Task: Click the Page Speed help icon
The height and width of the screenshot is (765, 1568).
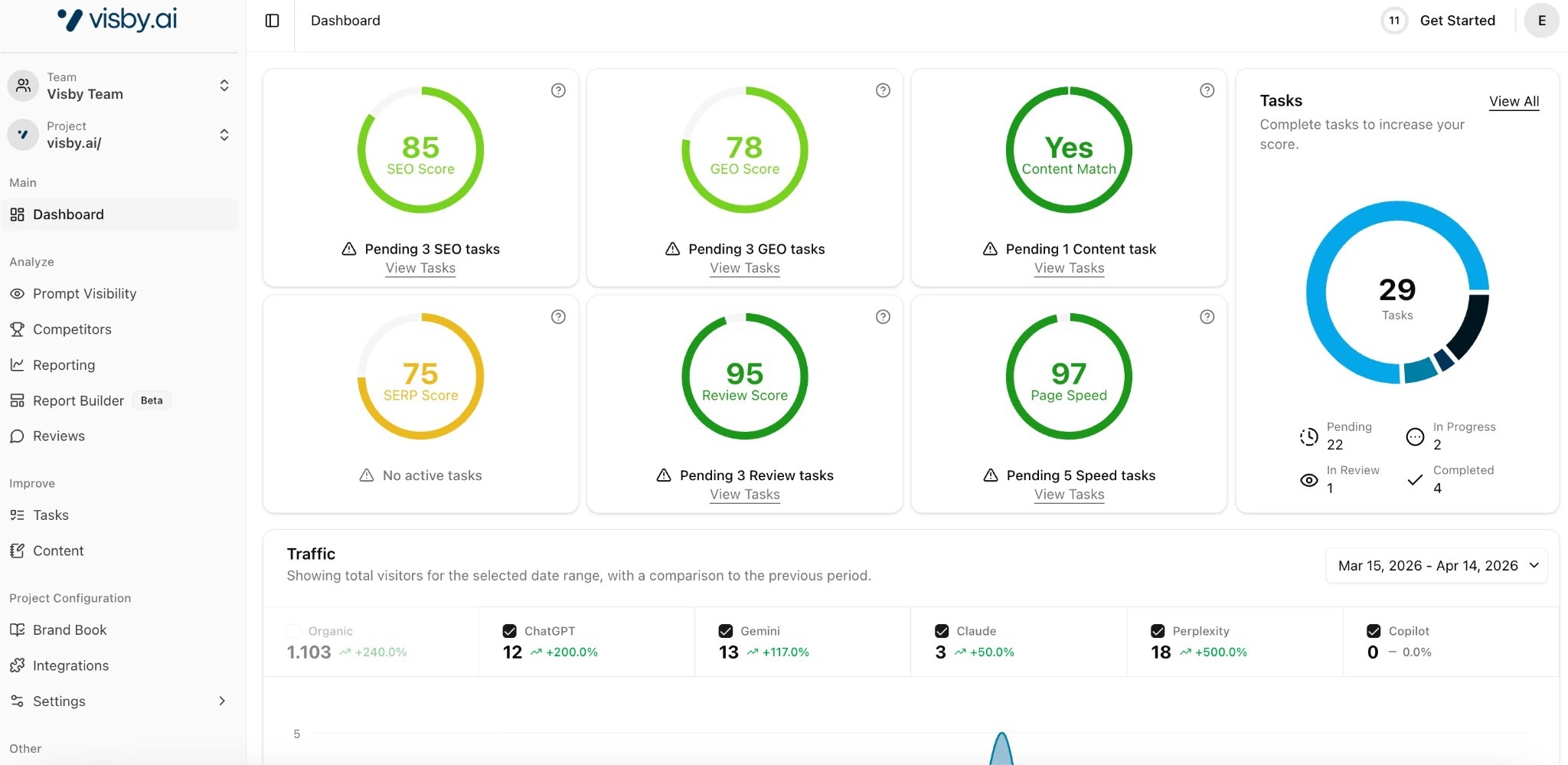Action: [1207, 317]
